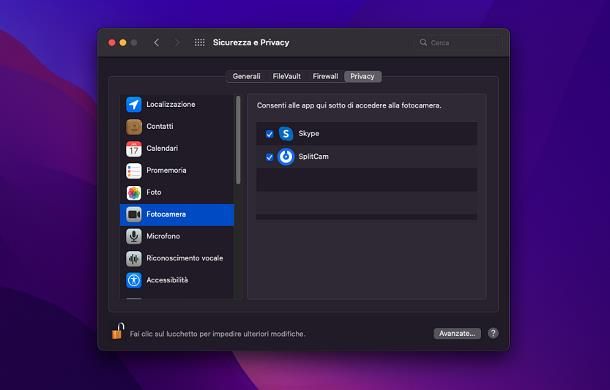Select Riconoscimento vocale in the sidebar
This screenshot has height=390, width=610.
177,258
